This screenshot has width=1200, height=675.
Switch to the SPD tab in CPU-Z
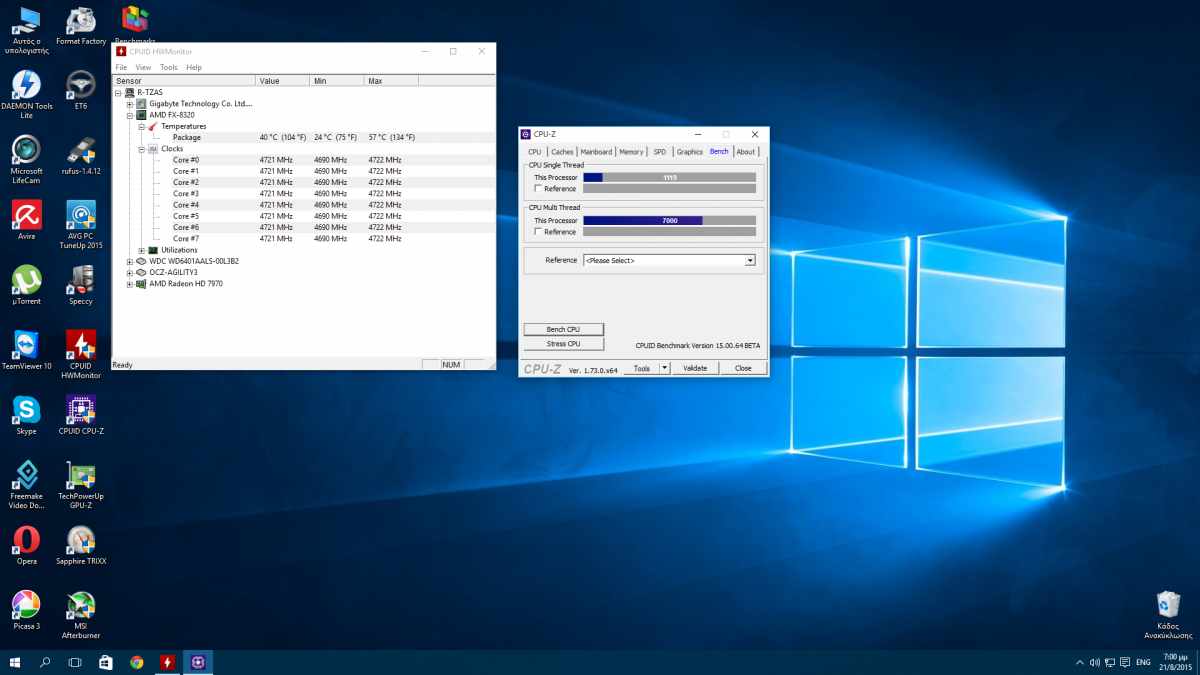[660, 152]
